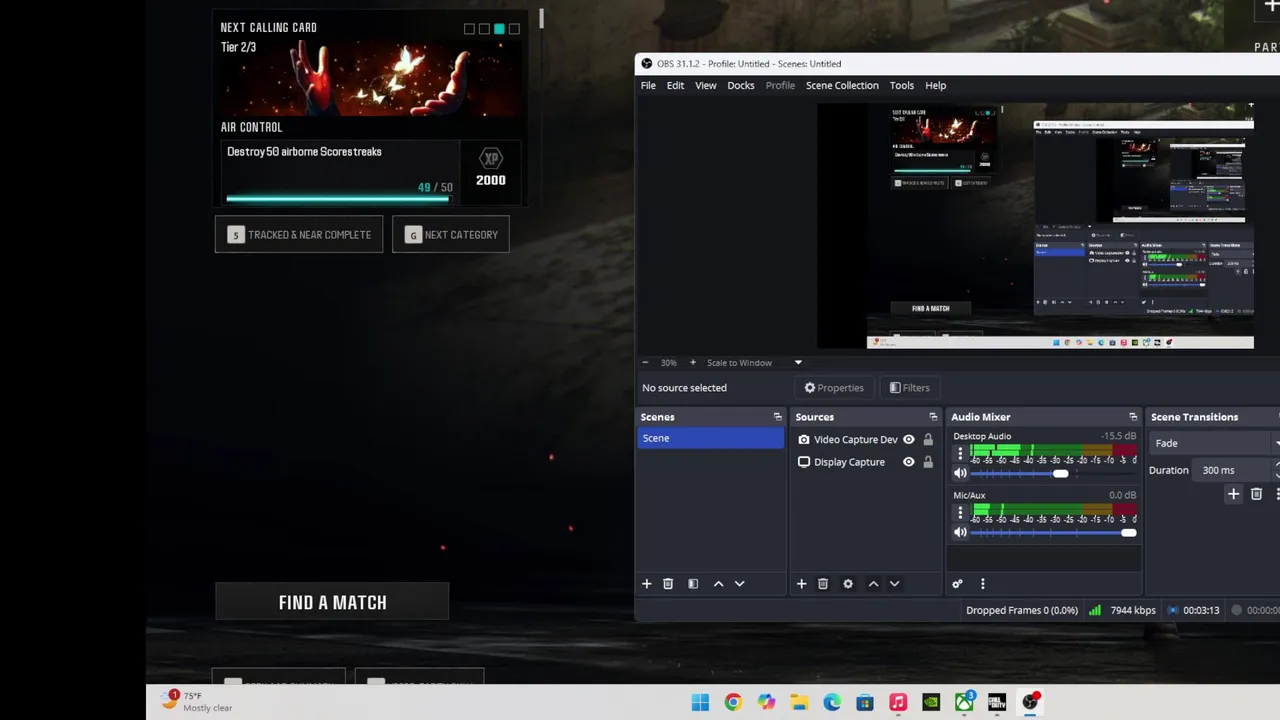Open Mic/Aux three-dot options
Image resolution: width=1280 pixels, height=720 pixels.
point(960,513)
